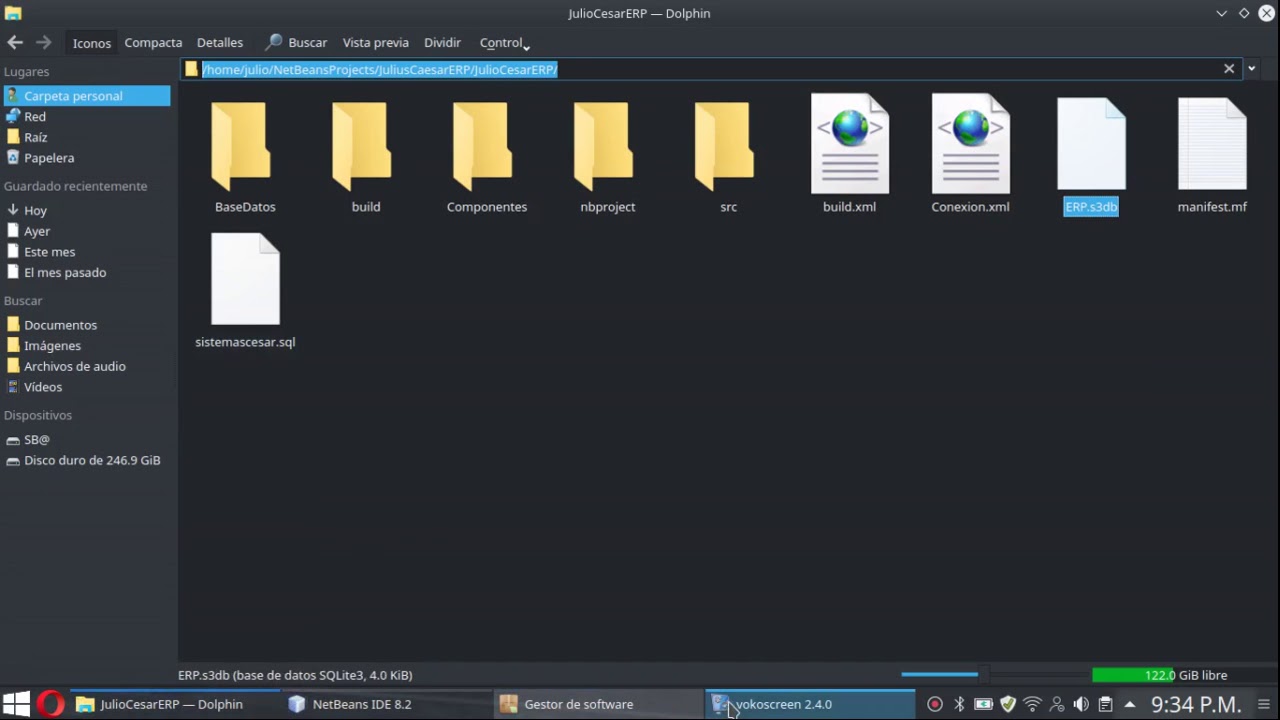
Task: Select the Componentes folder
Action: (x=487, y=157)
